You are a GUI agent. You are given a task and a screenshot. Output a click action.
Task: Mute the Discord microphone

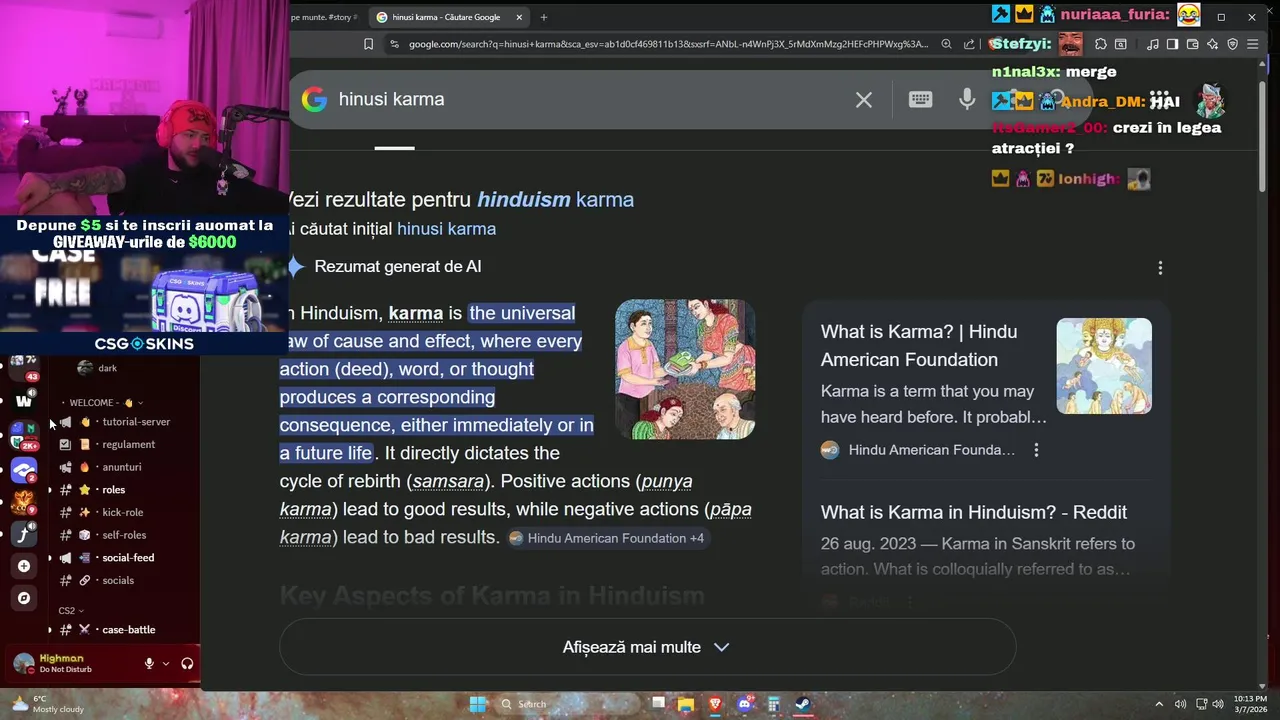(149, 663)
